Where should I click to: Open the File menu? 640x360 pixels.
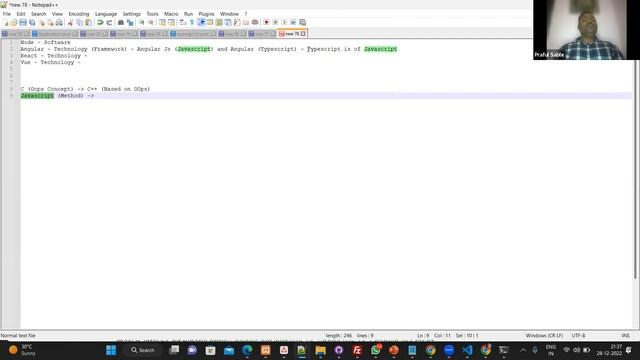7,14
